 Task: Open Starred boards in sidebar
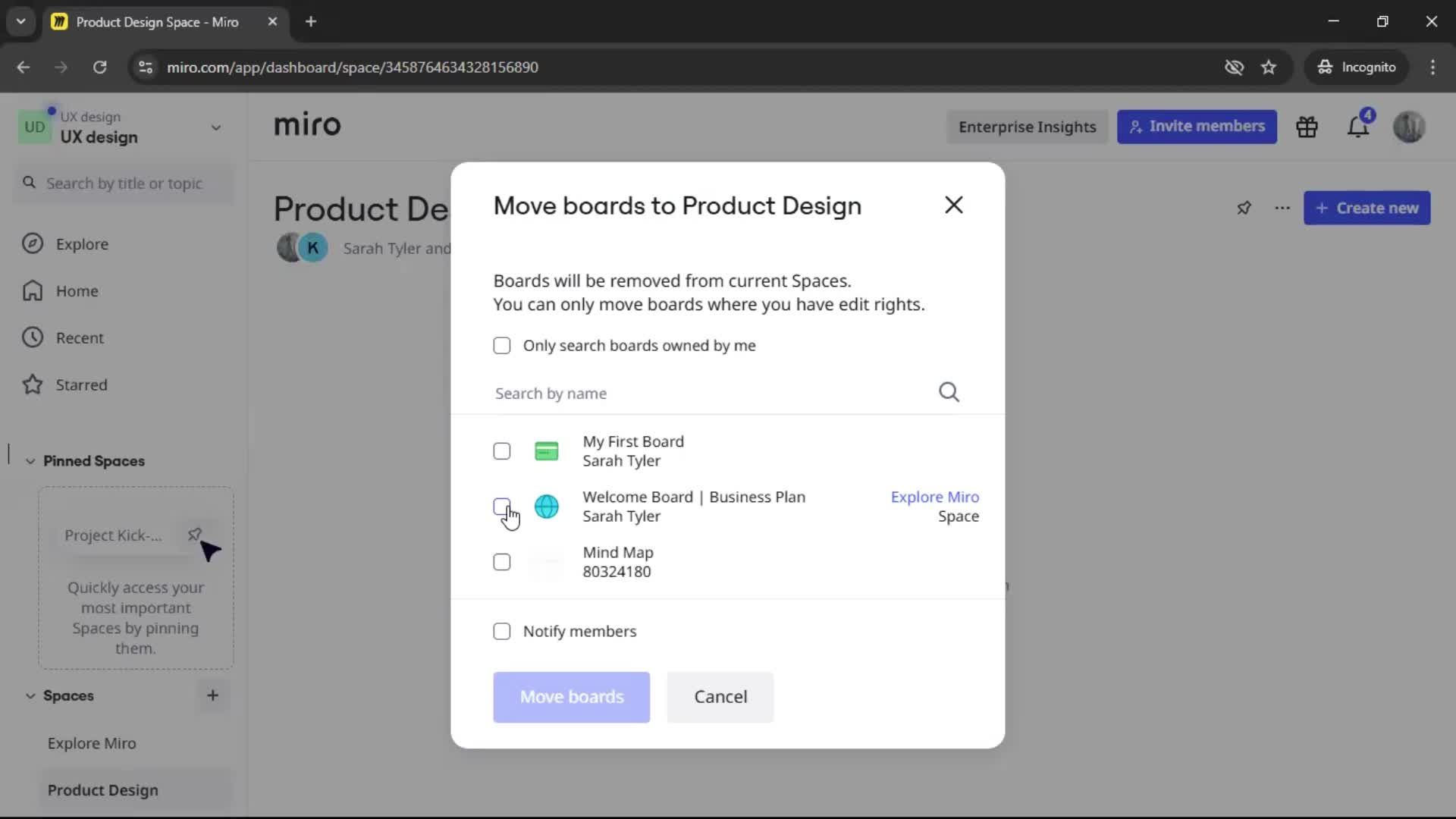pos(124,385)
